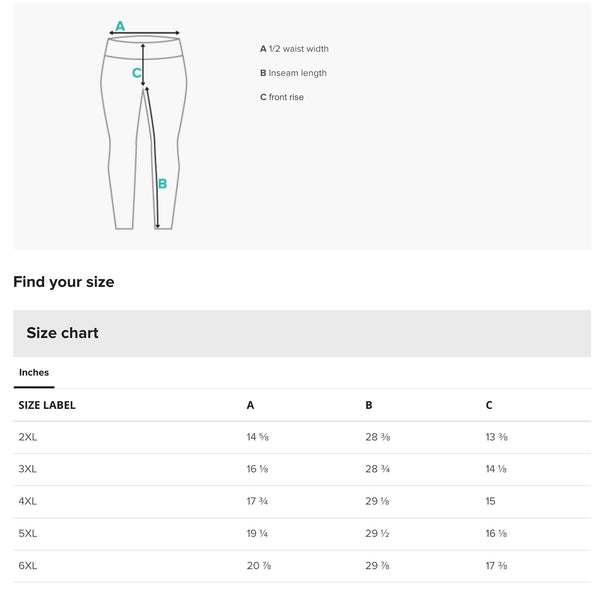
Task: Select the 5XL size row label
Action: coord(28,533)
